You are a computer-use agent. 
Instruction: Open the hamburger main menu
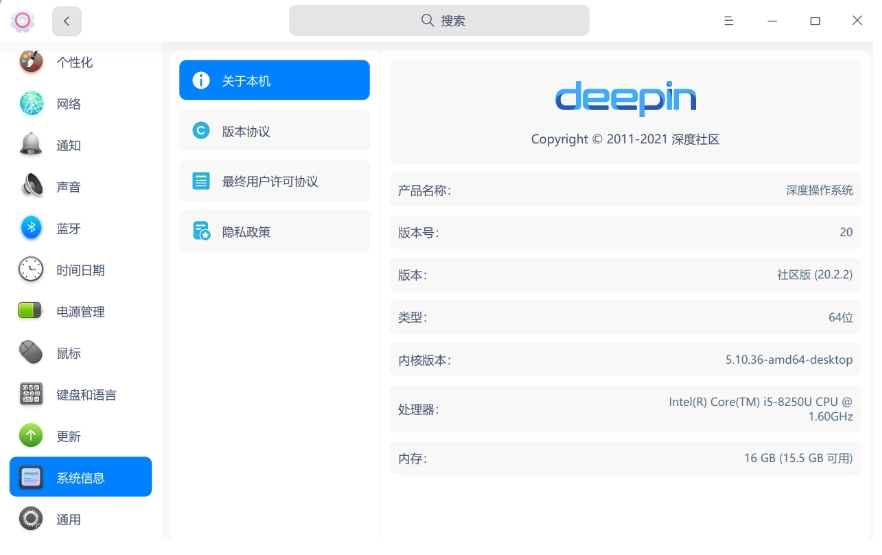pyautogui.click(x=728, y=21)
